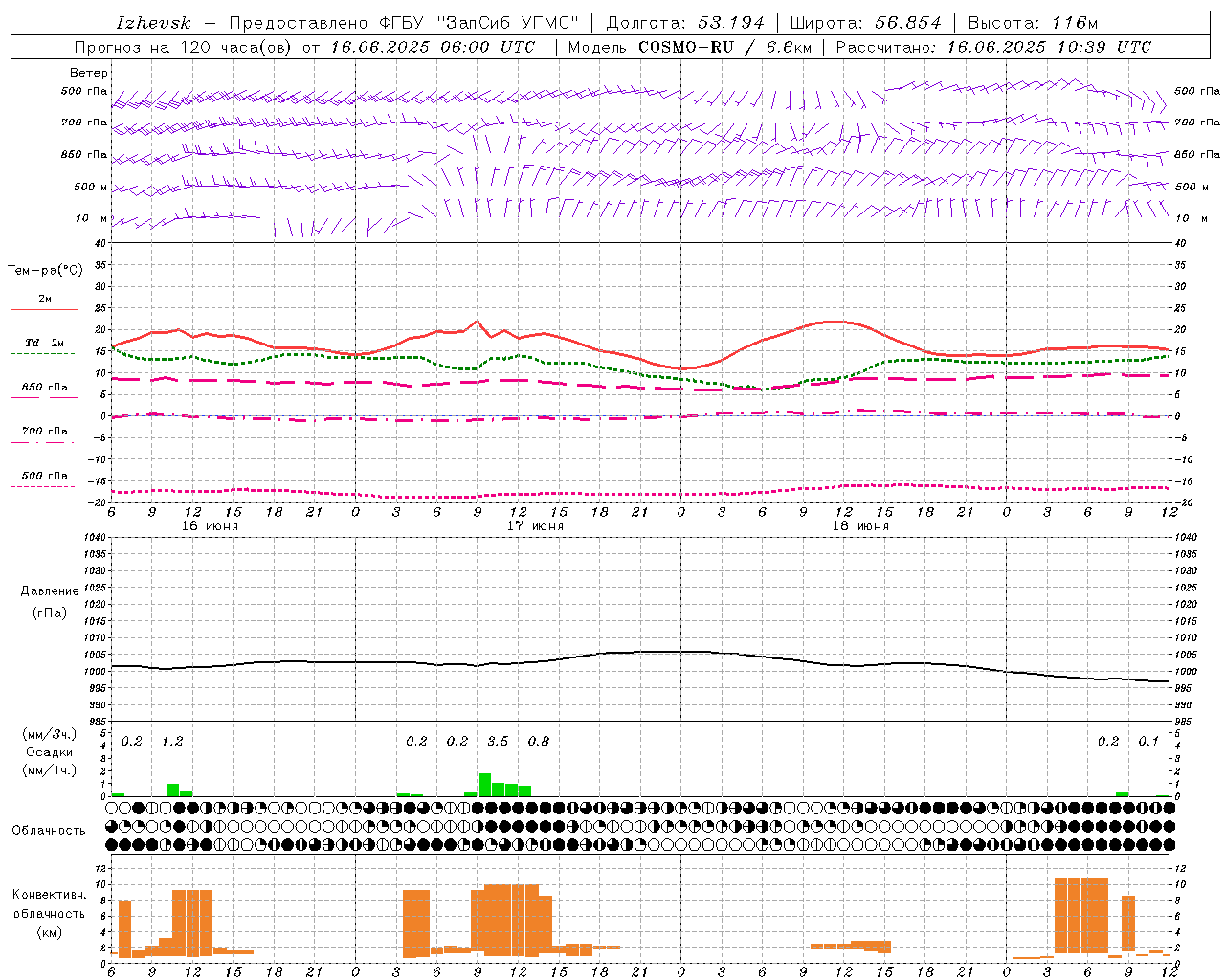The image size is (1225, 980).
Task: Click the 'Облачность' cloud cover label
Action: pos(49,830)
